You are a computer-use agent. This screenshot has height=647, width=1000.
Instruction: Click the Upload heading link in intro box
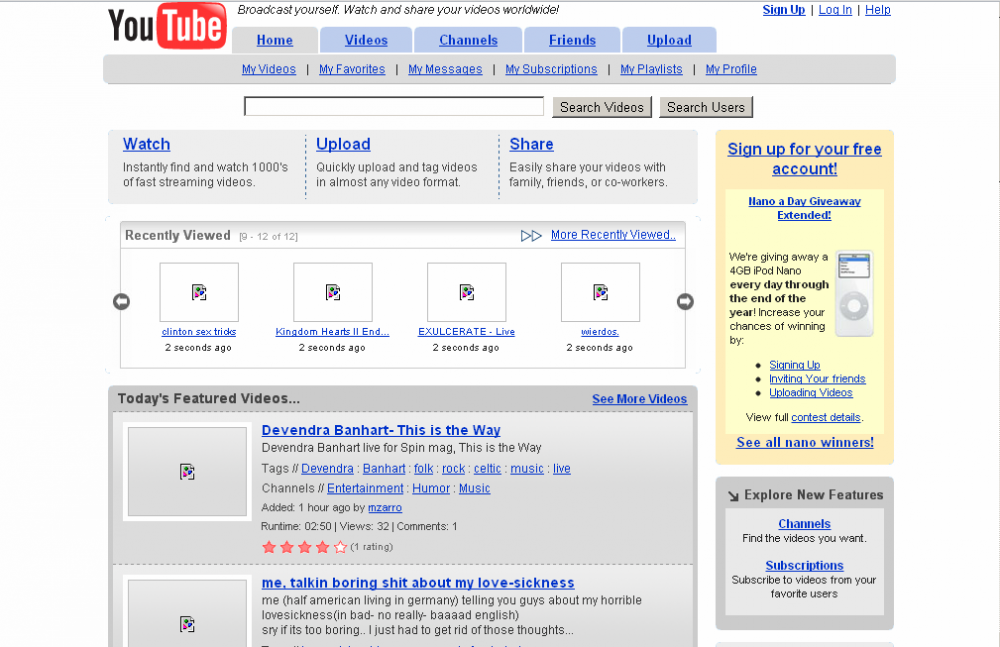click(343, 144)
